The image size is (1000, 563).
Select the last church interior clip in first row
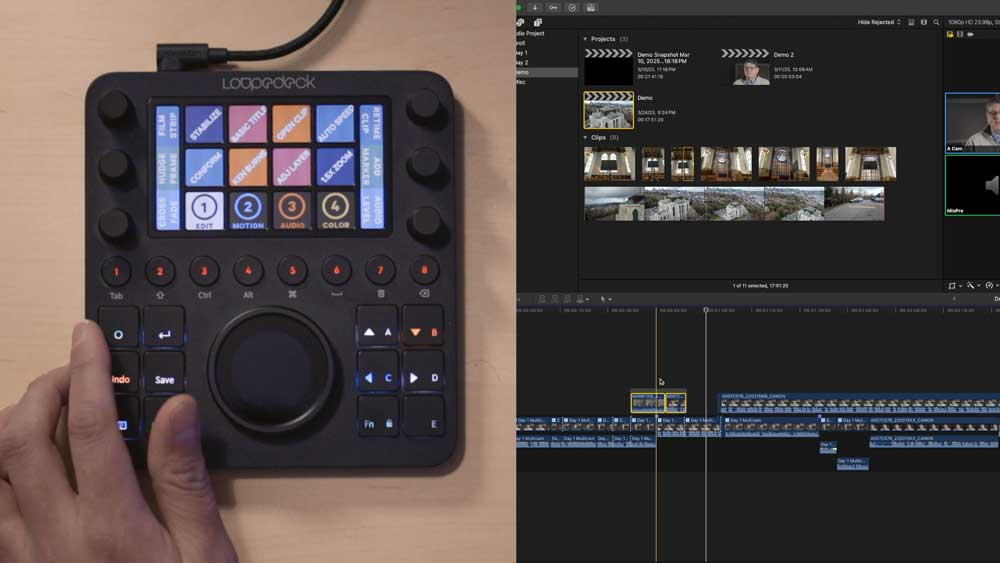871,164
